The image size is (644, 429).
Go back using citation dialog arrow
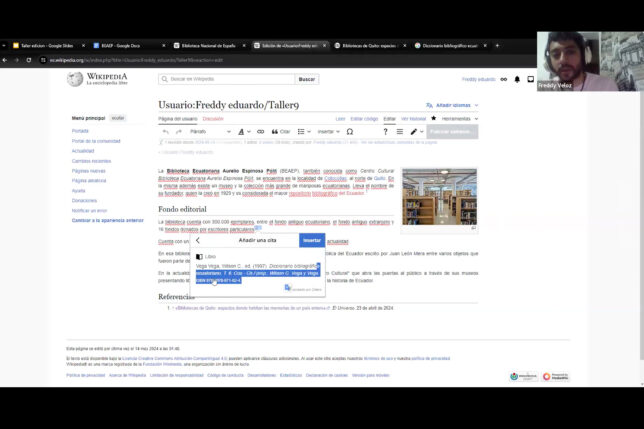tap(198, 240)
